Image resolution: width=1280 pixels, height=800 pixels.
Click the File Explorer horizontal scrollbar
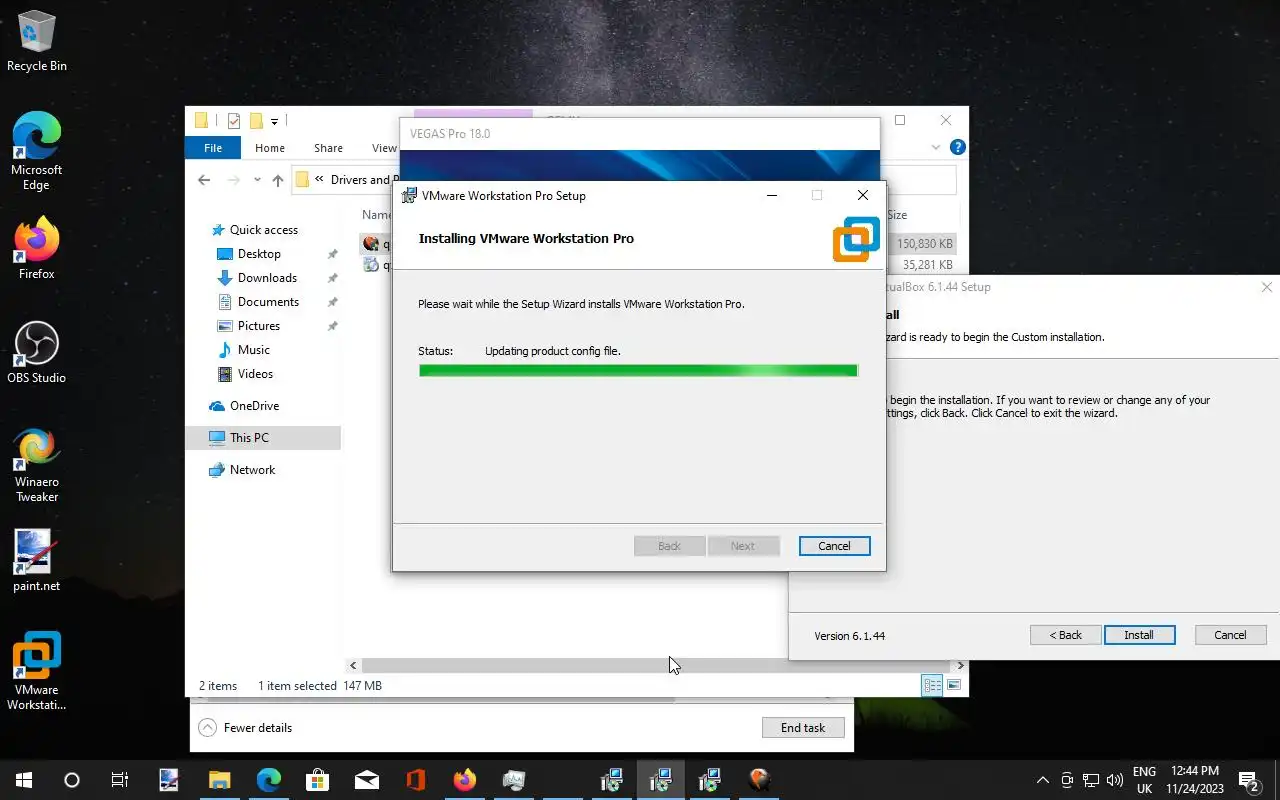pos(655,665)
